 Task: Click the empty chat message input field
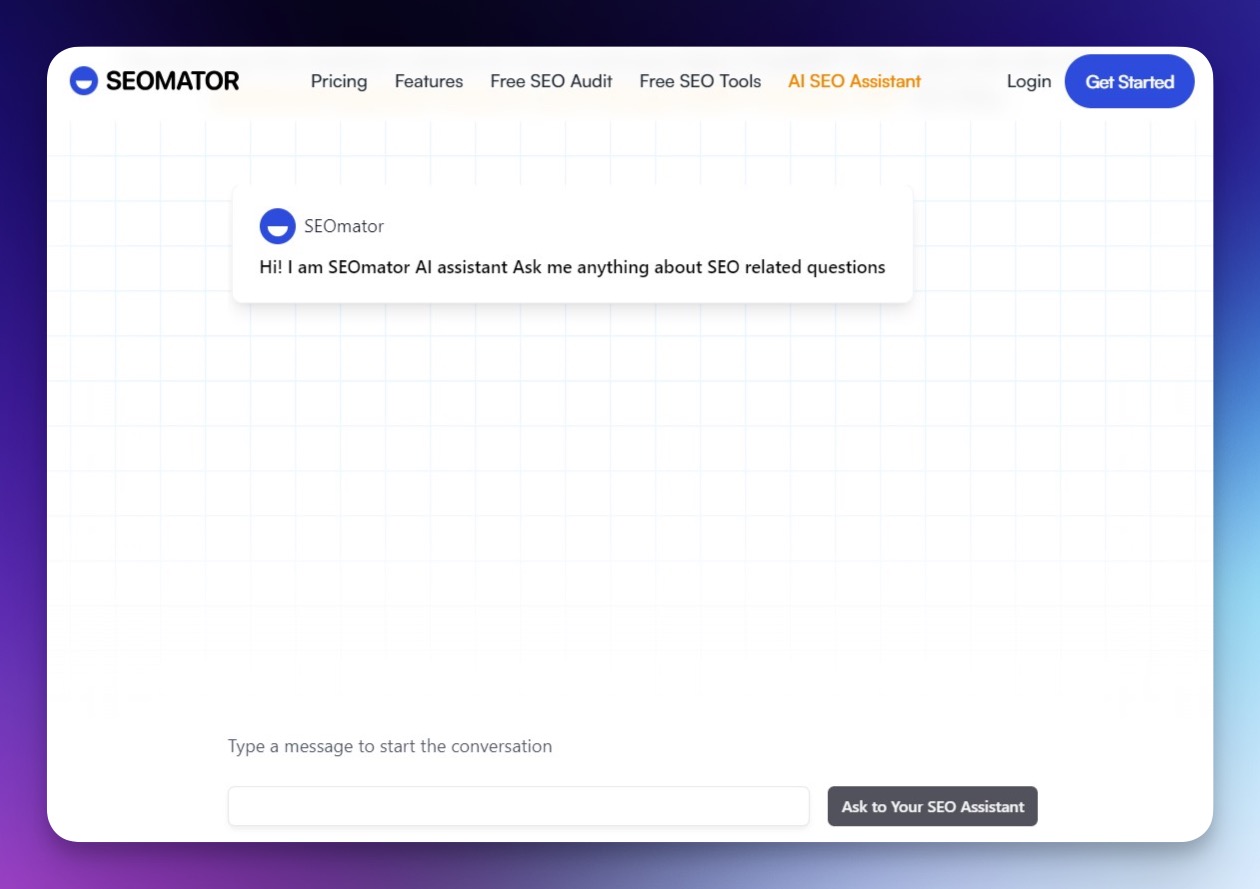point(518,806)
